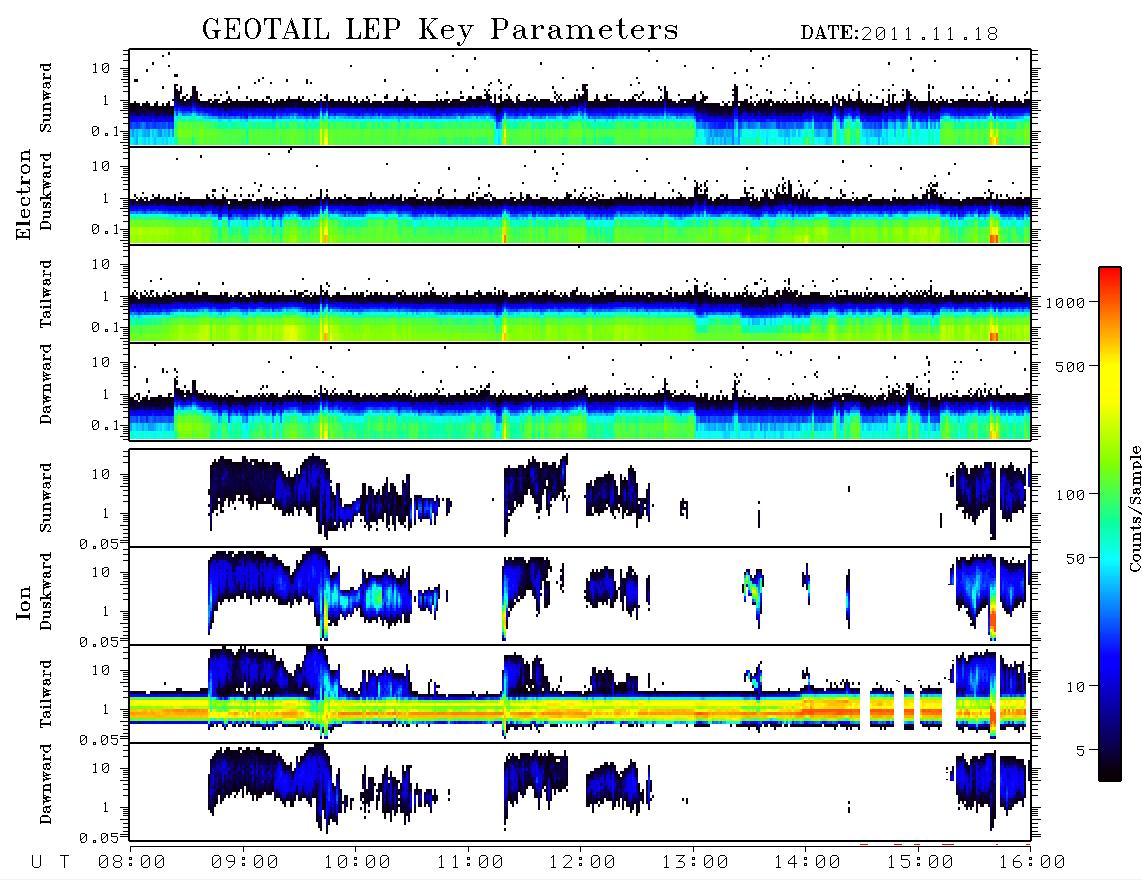Click the Ion 'Dawnward' panel label

[x=46, y=783]
